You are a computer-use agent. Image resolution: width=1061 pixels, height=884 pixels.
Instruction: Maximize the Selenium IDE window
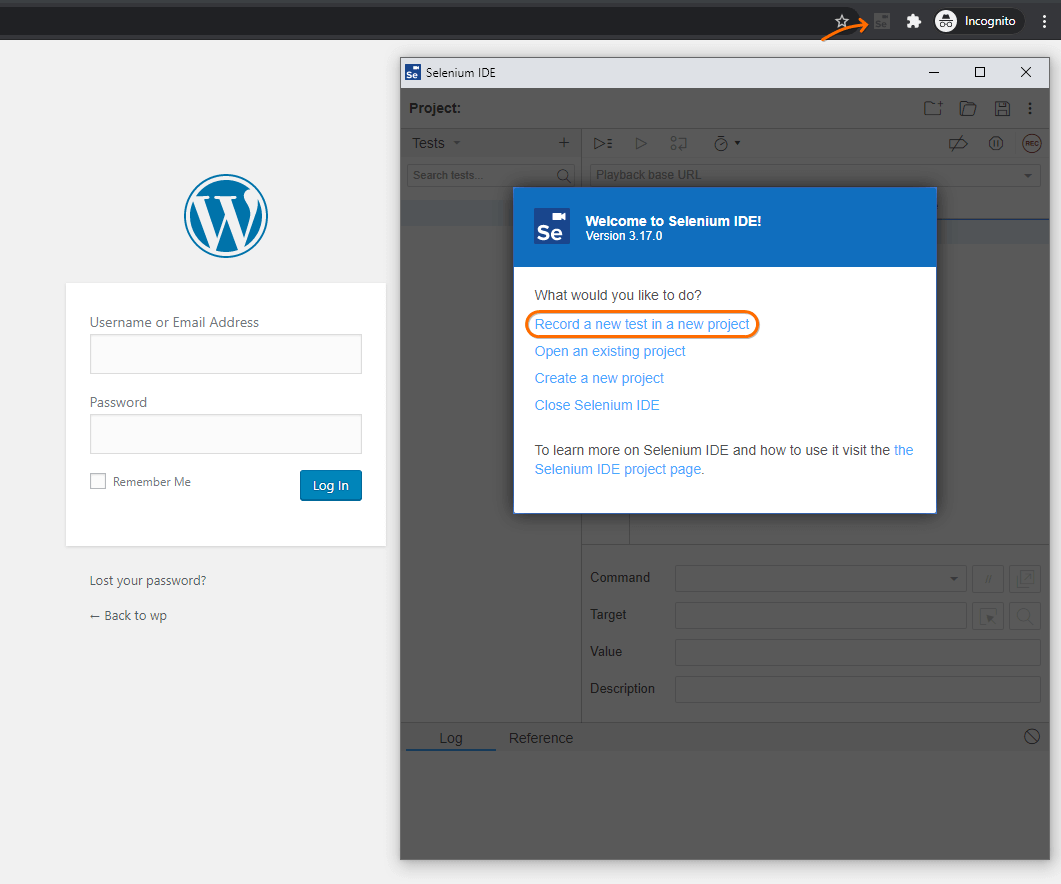(x=979, y=72)
